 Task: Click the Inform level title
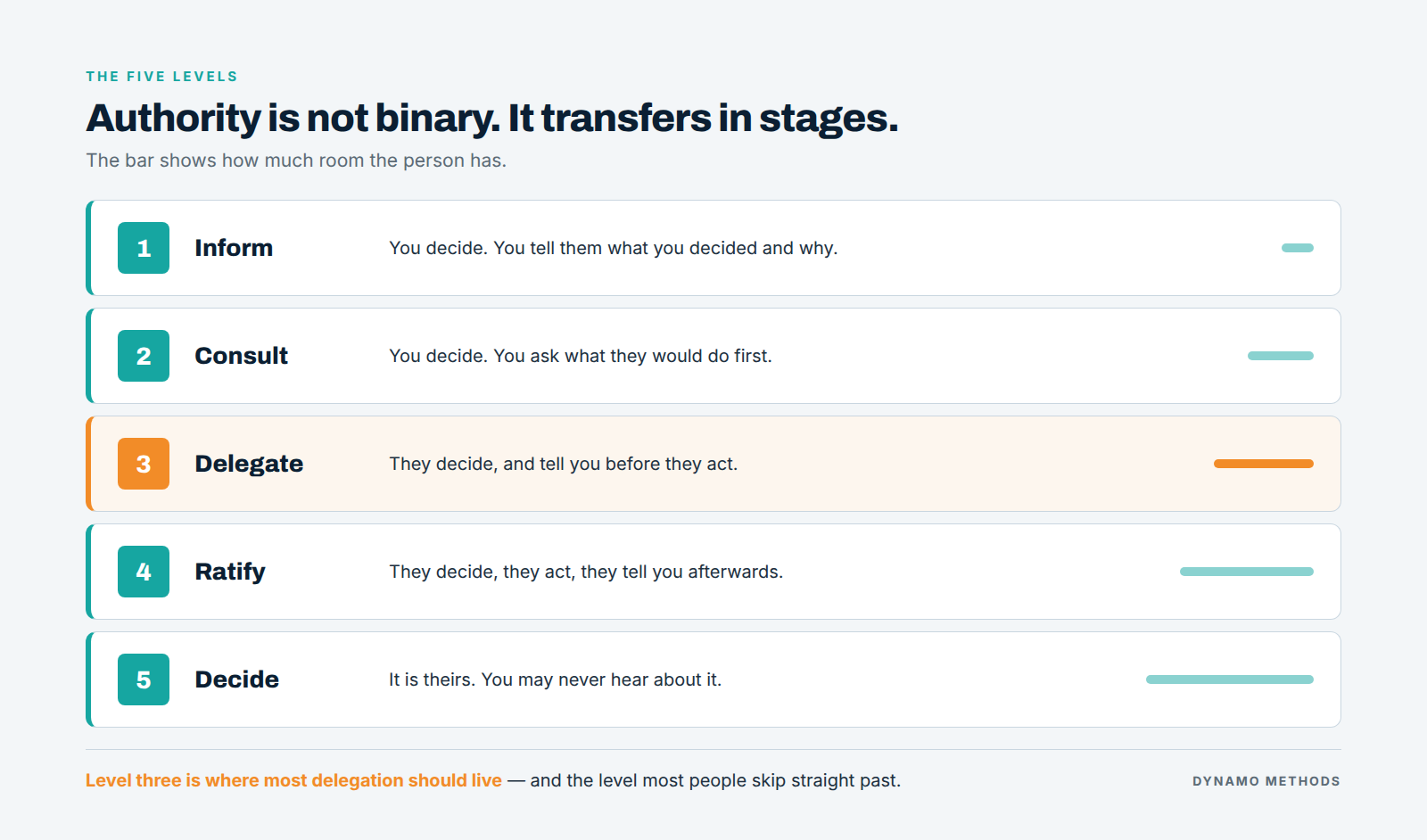pyautogui.click(x=234, y=248)
